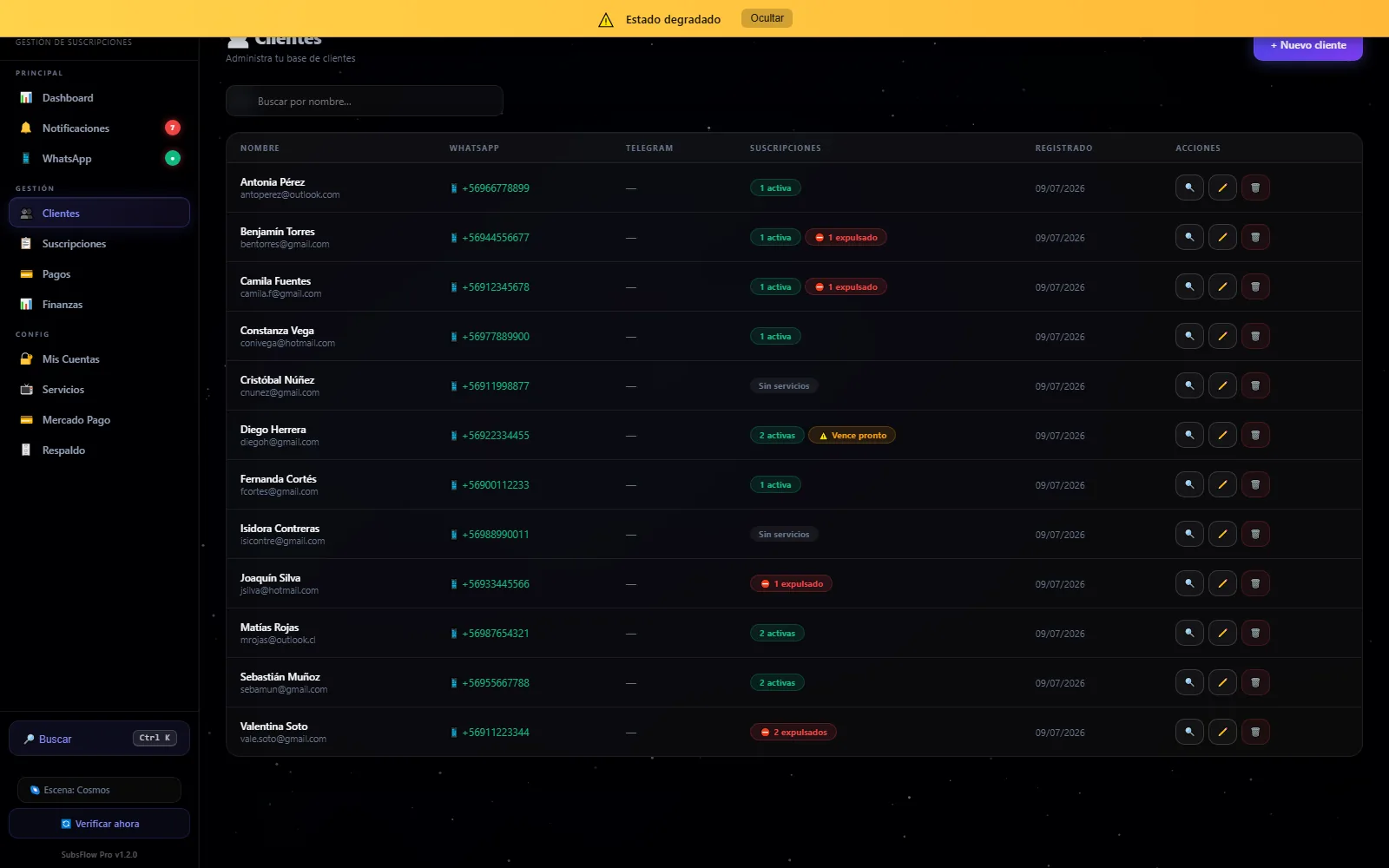Edit Benjamín Torres using the pencil icon
This screenshot has width=1389, height=868.
1222,237
